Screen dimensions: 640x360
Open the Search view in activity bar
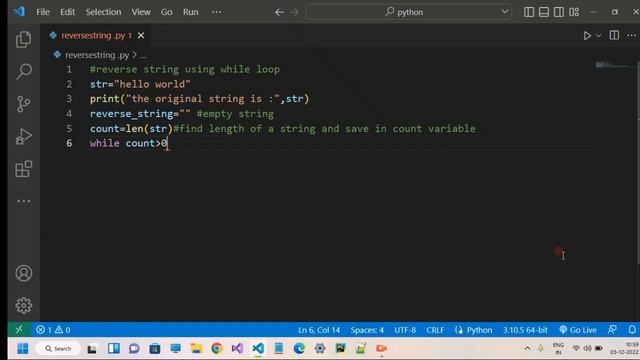[24, 71]
